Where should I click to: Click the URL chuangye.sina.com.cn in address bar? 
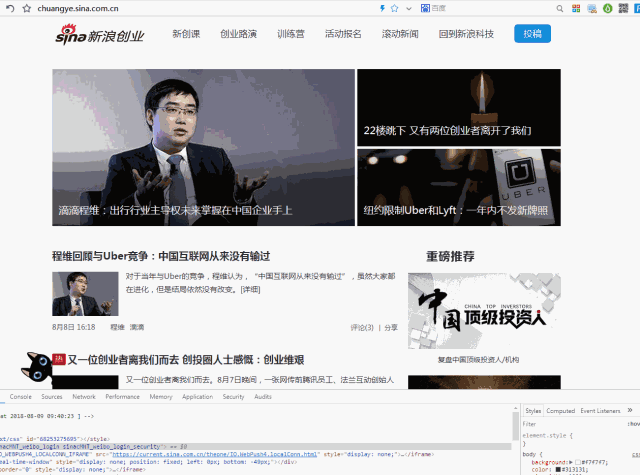pyautogui.click(x=78, y=8)
